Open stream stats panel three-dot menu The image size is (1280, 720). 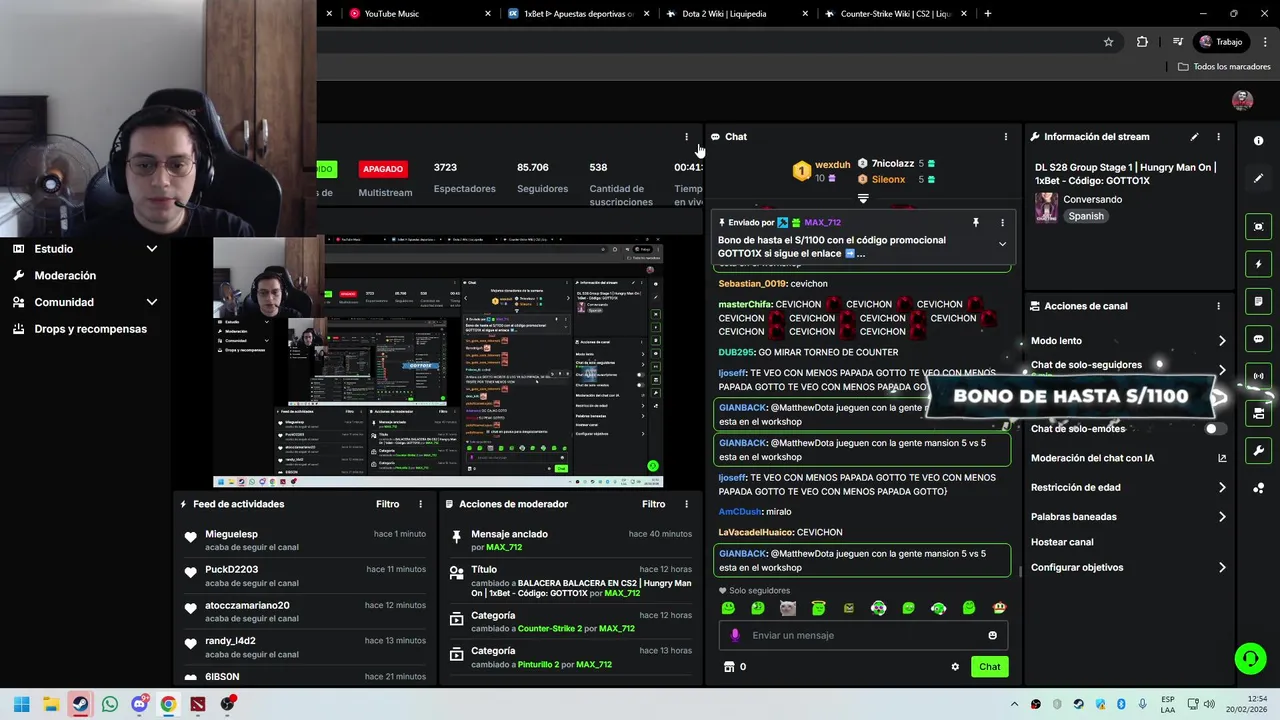click(x=686, y=137)
